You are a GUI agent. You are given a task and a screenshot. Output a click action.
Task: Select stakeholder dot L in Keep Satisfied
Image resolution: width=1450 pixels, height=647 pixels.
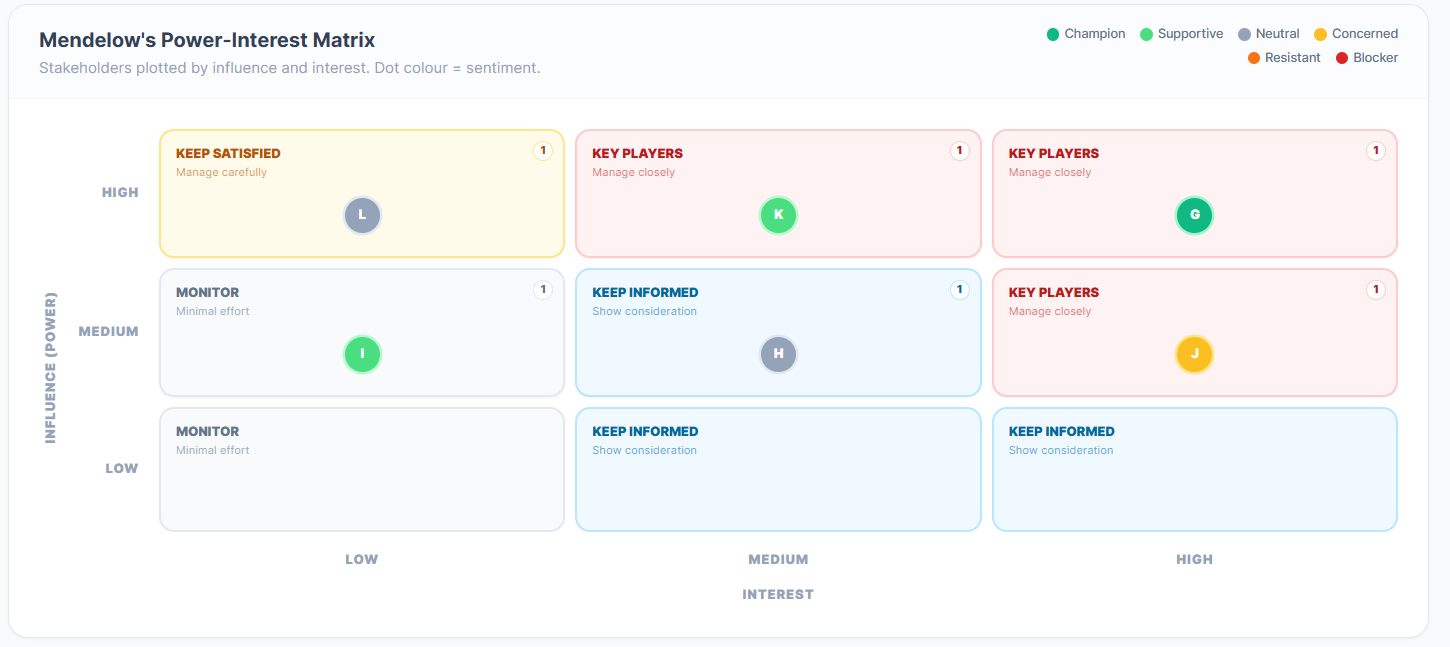pyautogui.click(x=362, y=215)
